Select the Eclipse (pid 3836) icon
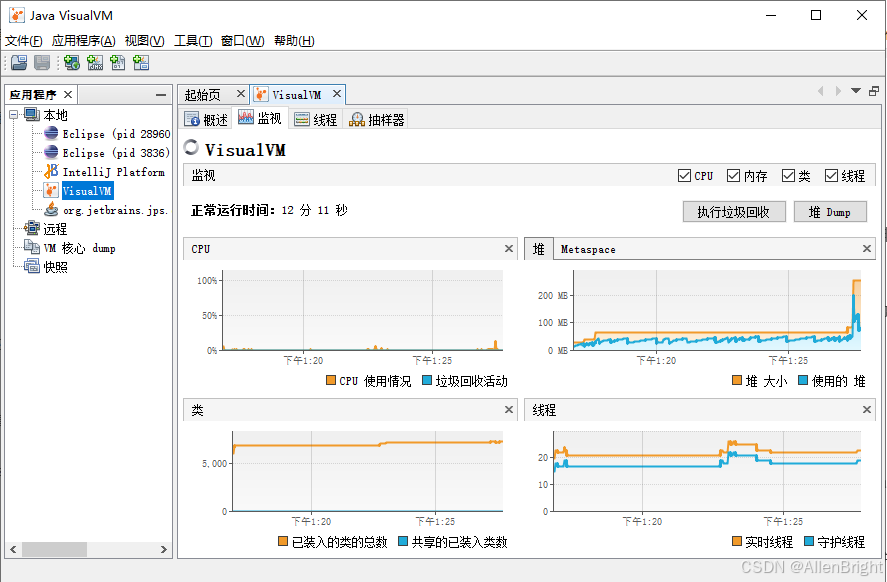Screen dimensions: 887x582 coord(51,152)
